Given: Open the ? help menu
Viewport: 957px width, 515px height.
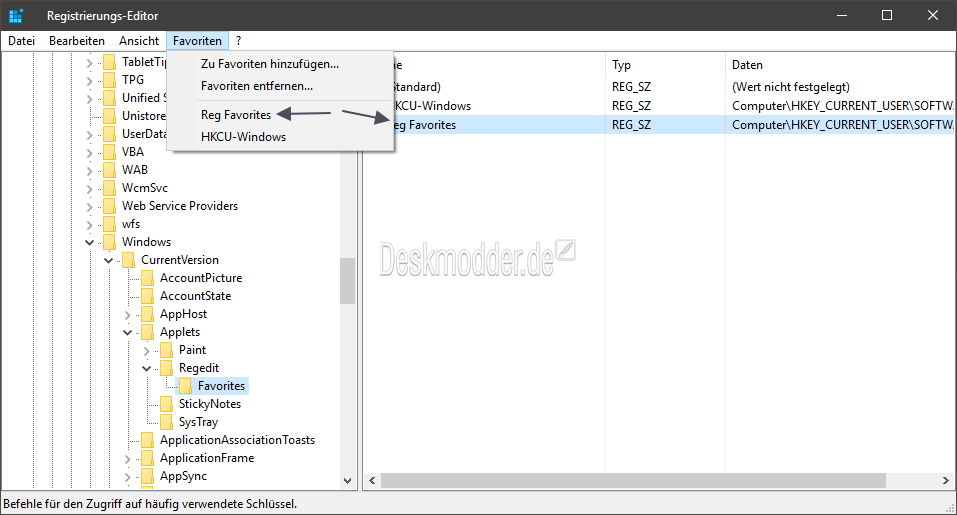Looking at the screenshot, I should click(x=239, y=41).
